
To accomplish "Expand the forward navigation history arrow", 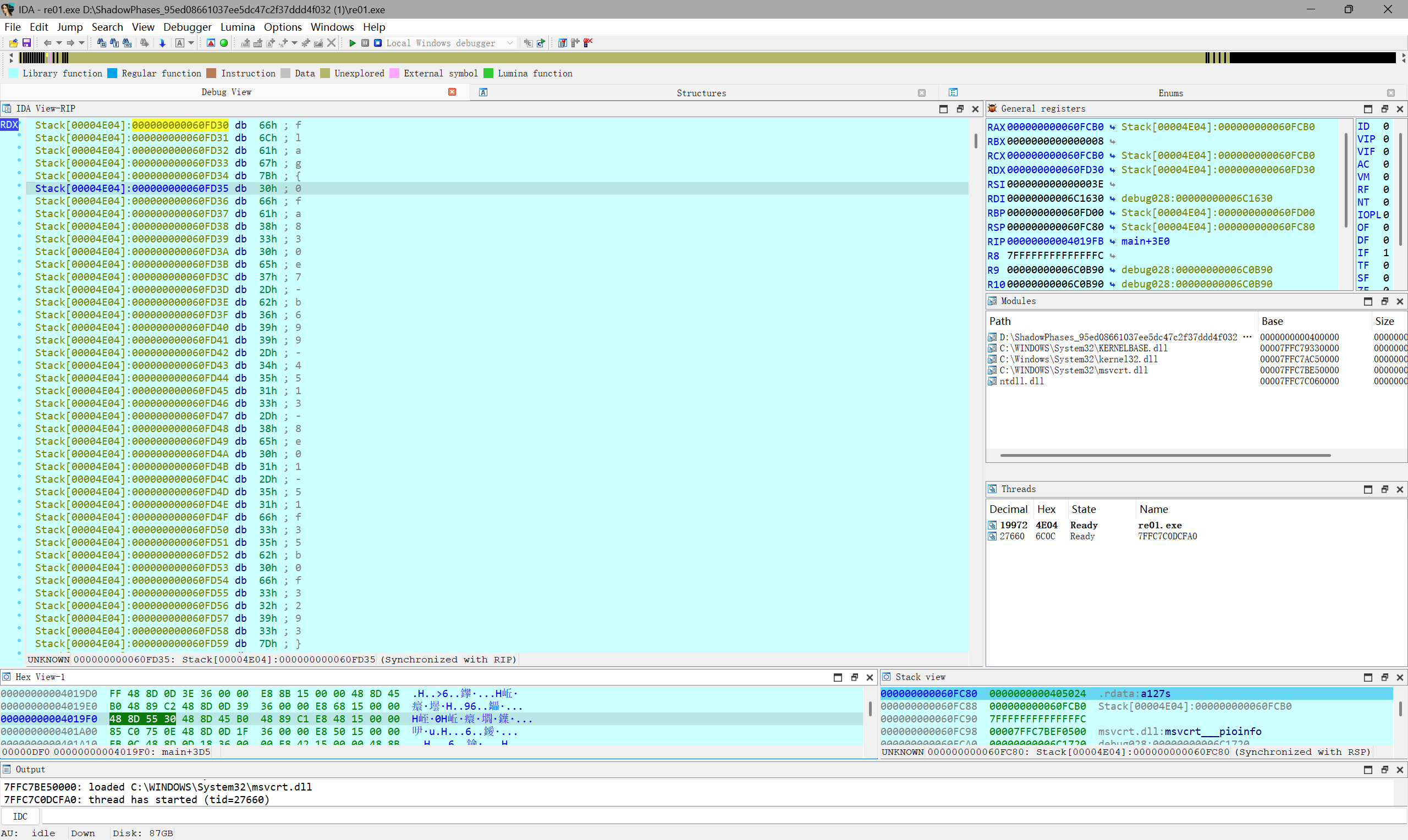I will click(x=81, y=43).
